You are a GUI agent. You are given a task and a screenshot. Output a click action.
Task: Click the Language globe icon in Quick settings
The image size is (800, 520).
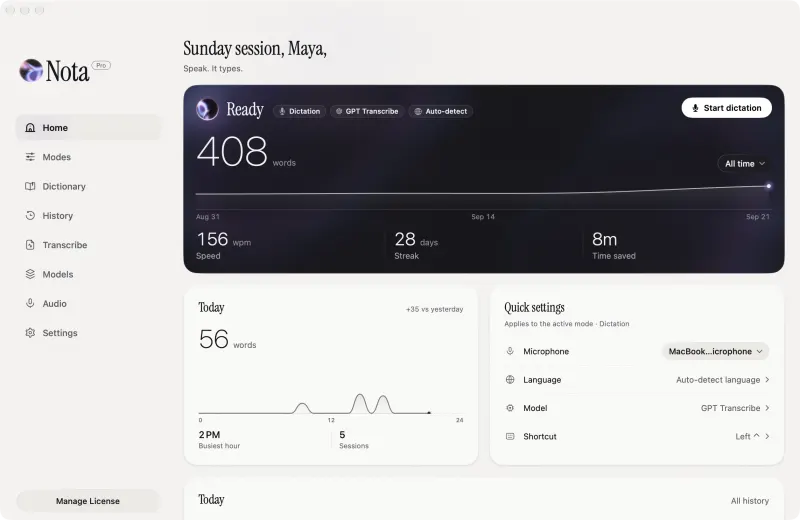pyautogui.click(x=510, y=380)
